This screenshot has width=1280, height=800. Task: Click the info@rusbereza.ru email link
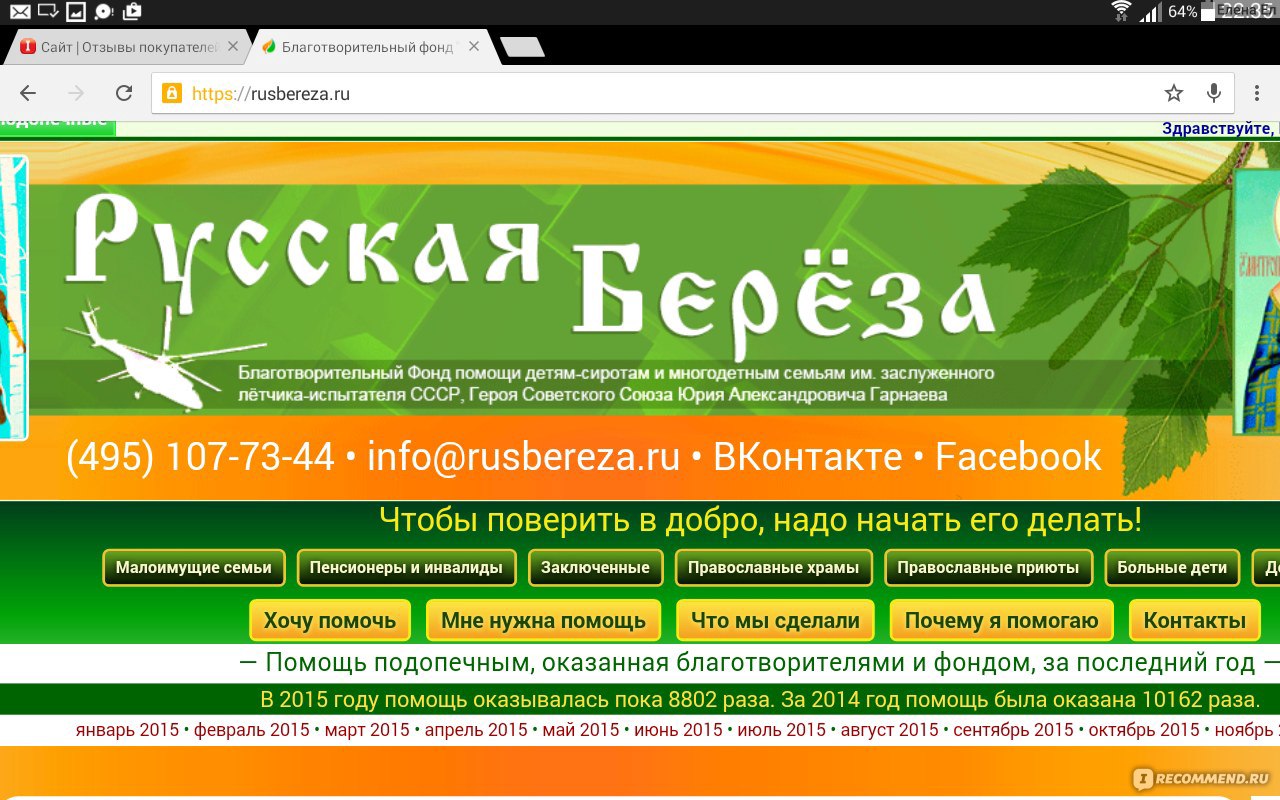[523, 457]
